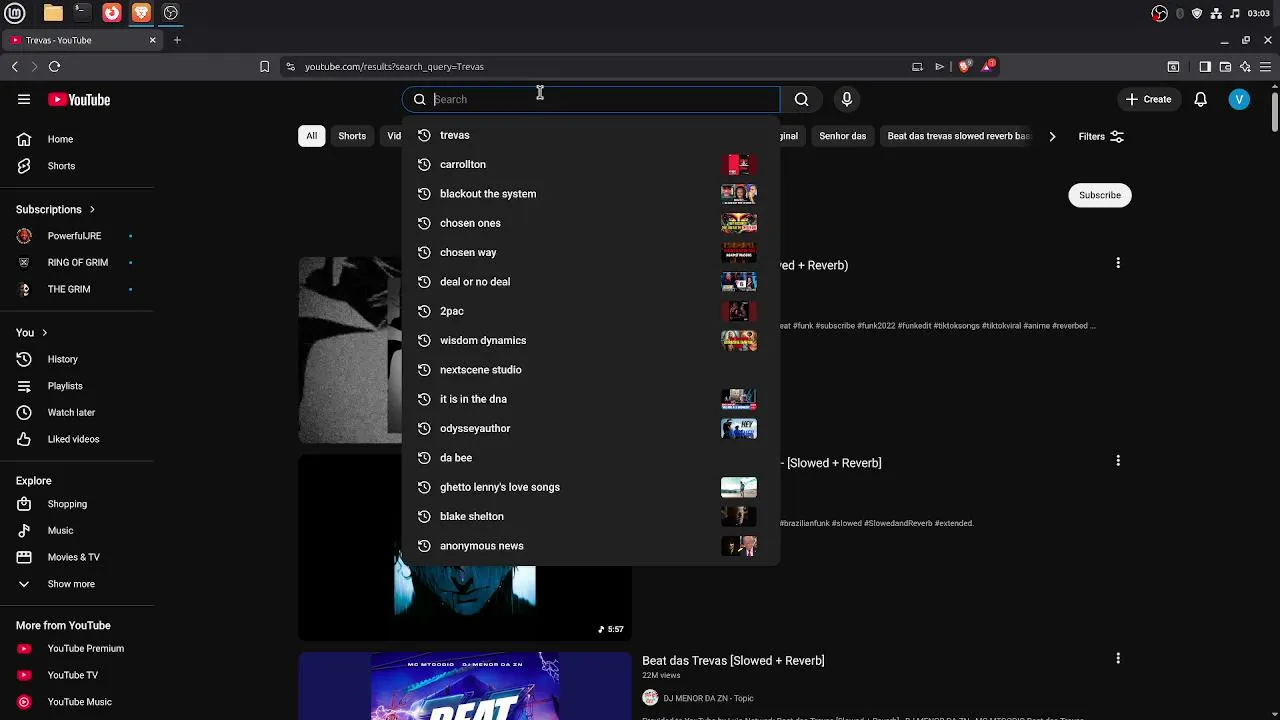Choose nextscene studio suggestion
This screenshot has height=720, width=1280.
[590, 370]
